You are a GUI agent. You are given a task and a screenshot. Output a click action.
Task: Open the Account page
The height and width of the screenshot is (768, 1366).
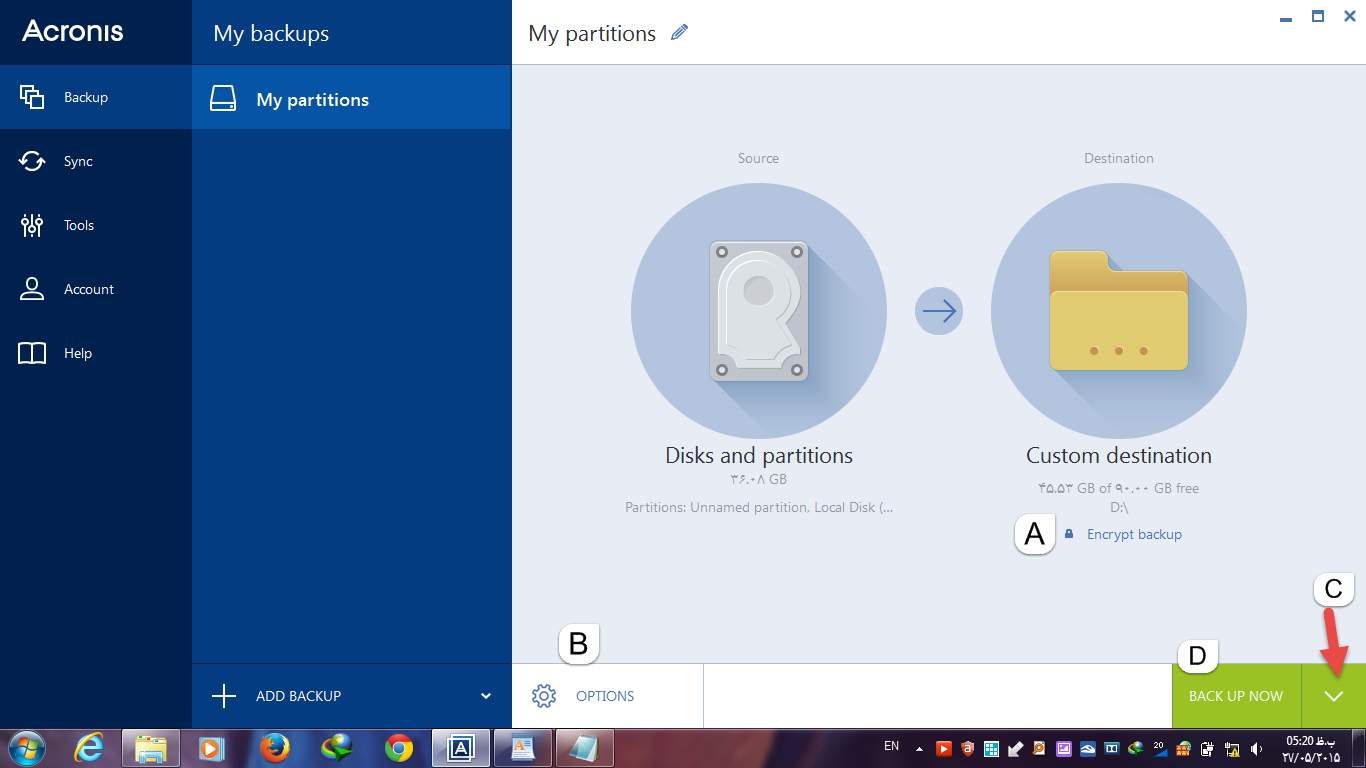[x=95, y=289]
